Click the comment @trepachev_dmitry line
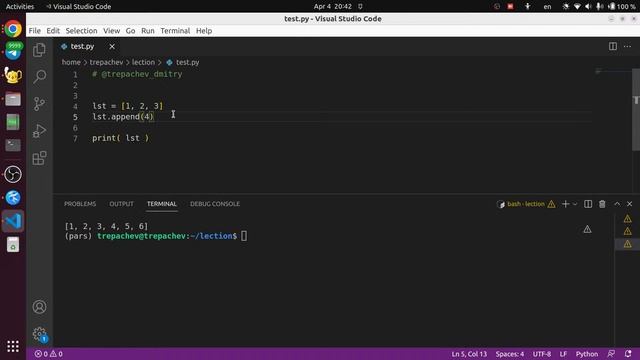The width and height of the screenshot is (640, 360). tap(137, 74)
